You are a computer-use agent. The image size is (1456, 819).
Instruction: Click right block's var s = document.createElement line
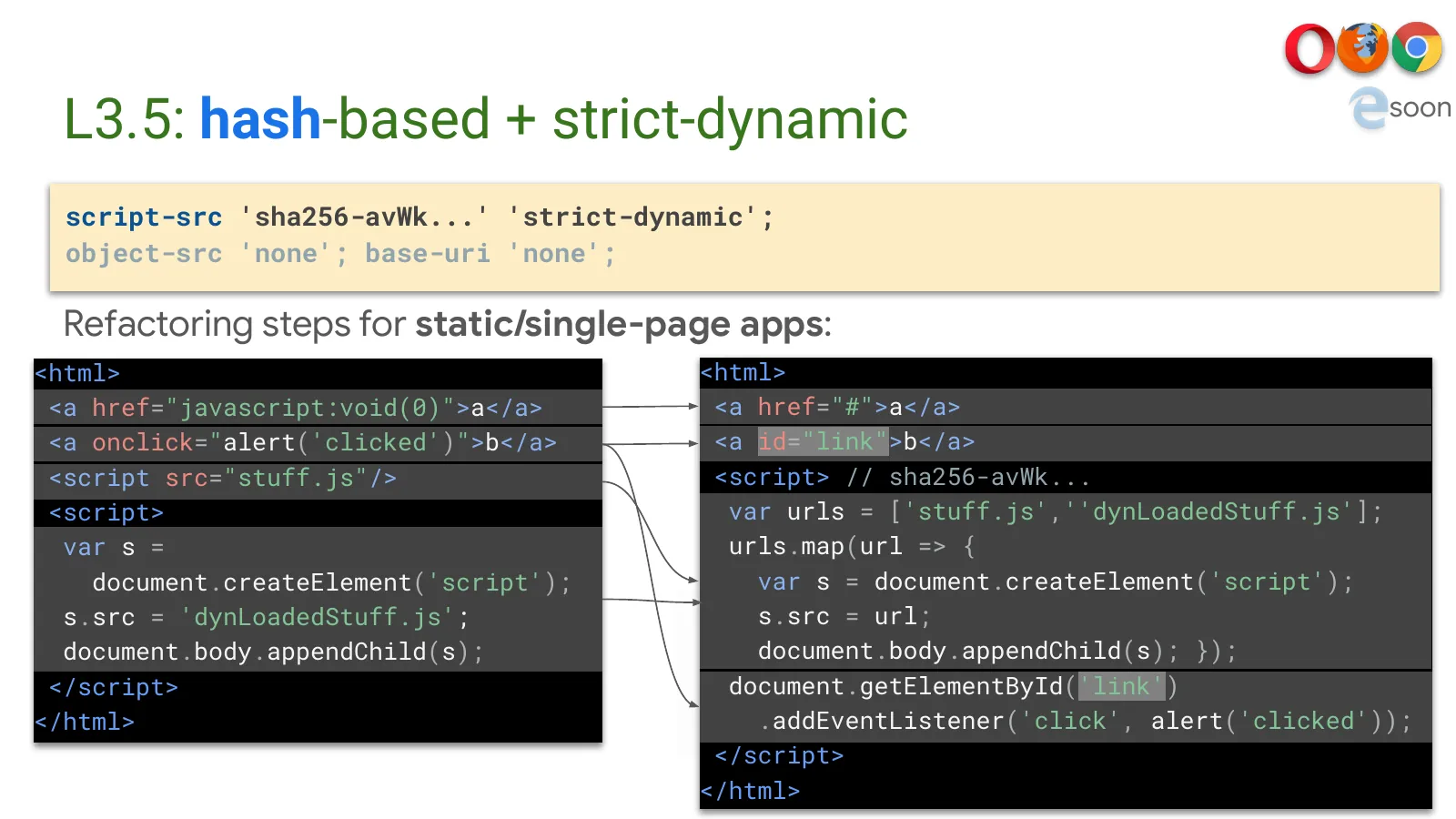point(1056,581)
